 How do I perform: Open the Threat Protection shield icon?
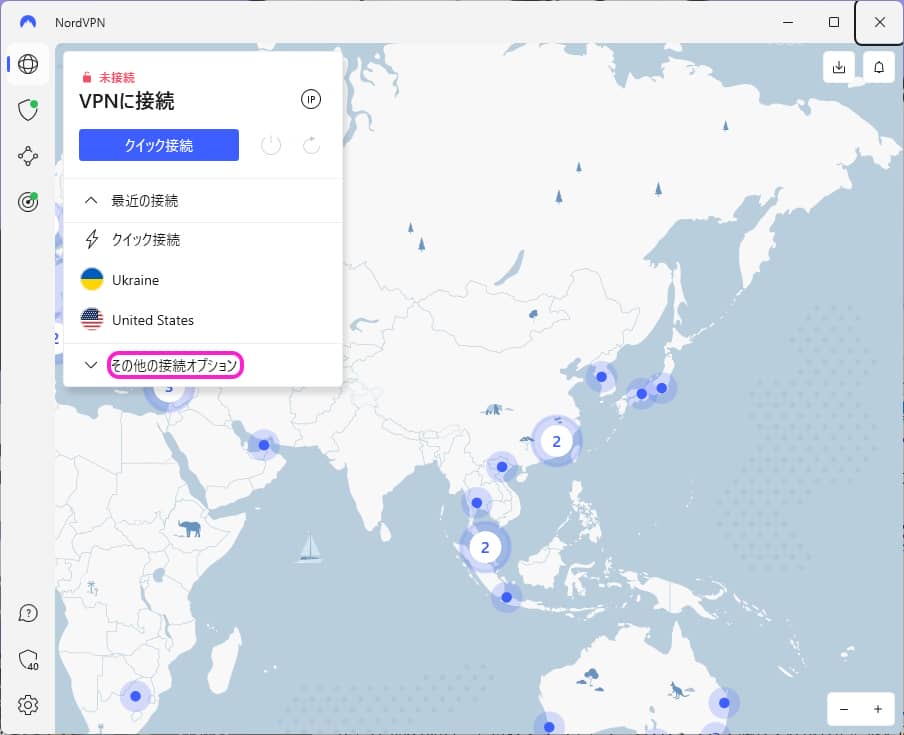point(28,110)
